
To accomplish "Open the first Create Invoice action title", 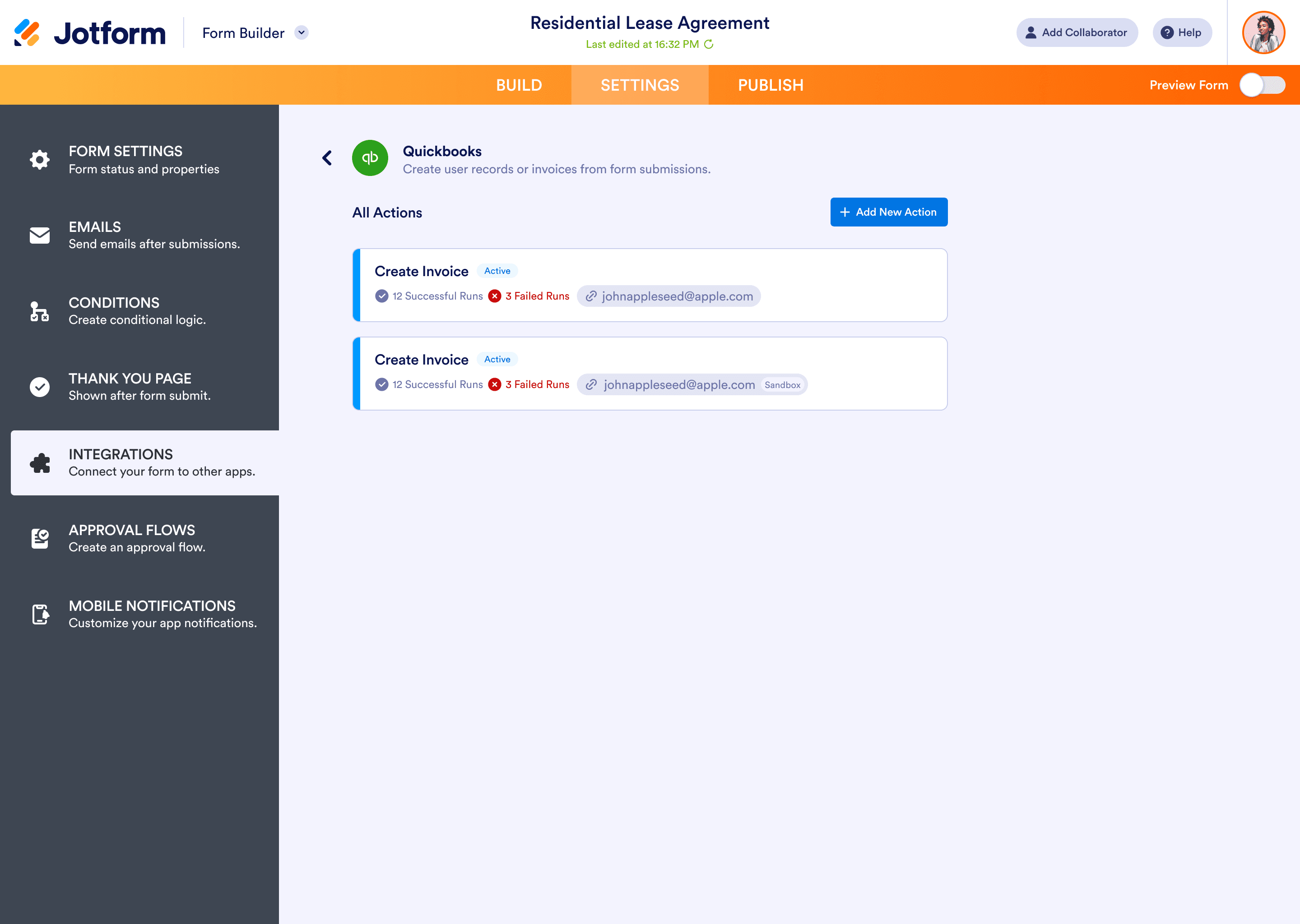I will tap(421, 272).
